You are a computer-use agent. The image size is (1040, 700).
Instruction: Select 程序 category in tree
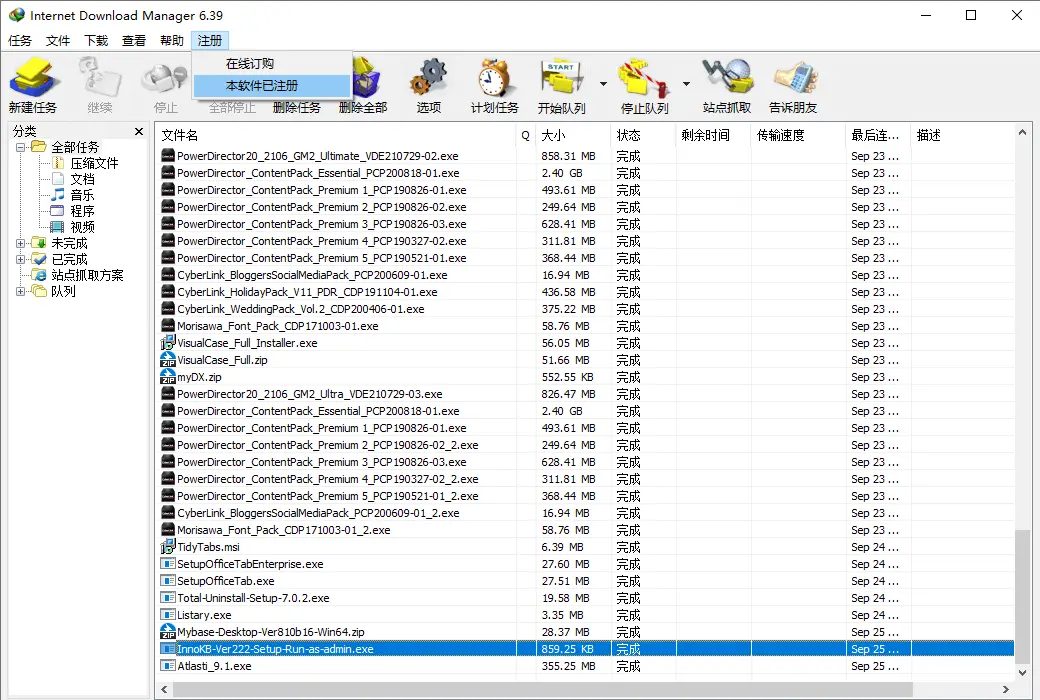pos(83,211)
